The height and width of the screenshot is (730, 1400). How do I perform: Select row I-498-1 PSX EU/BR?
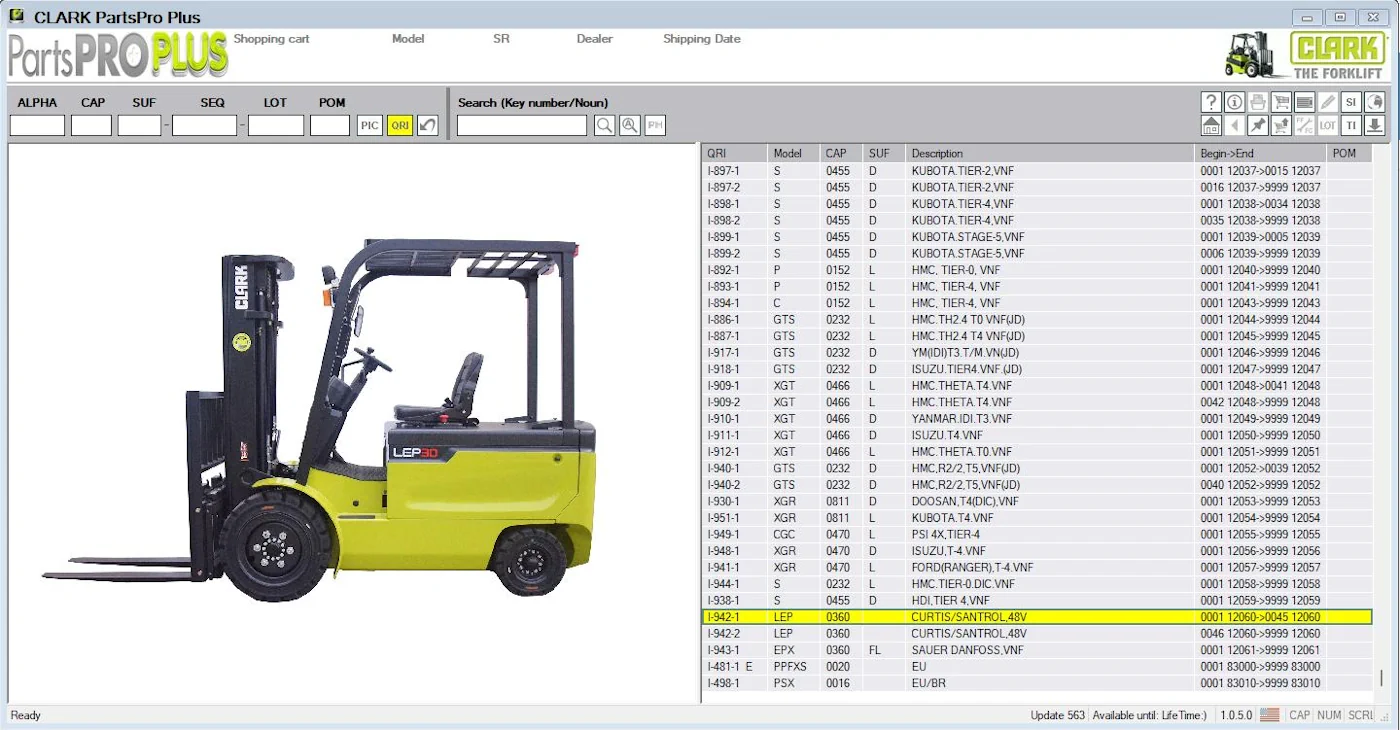pyautogui.click(x=1037, y=684)
